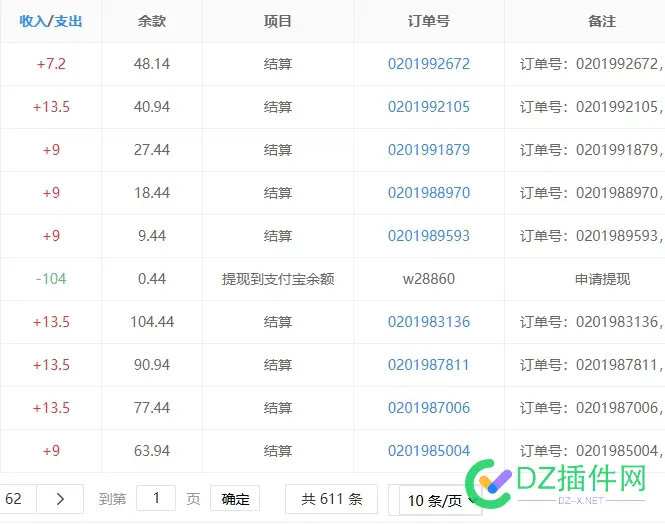
Task: Open order link 0201989593
Action: coord(429,236)
